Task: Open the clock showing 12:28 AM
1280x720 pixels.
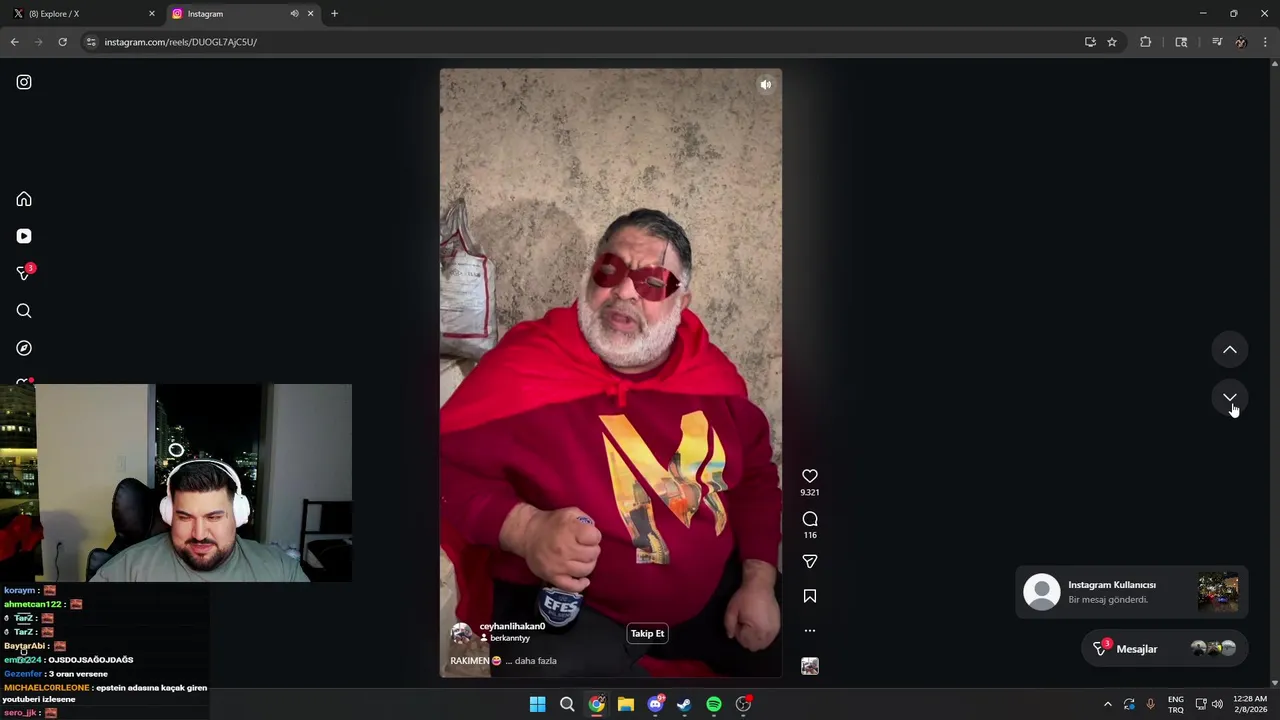Action: click(1250, 704)
